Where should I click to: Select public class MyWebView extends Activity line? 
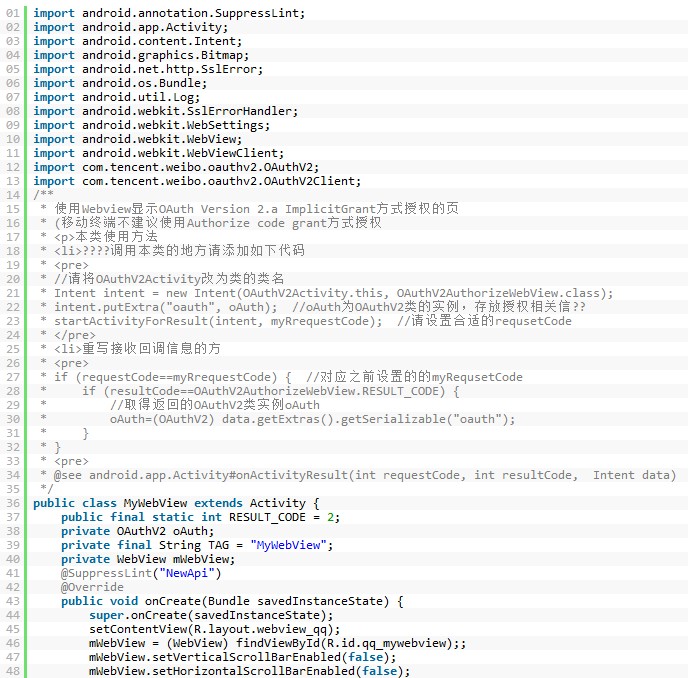pyautogui.click(x=176, y=503)
